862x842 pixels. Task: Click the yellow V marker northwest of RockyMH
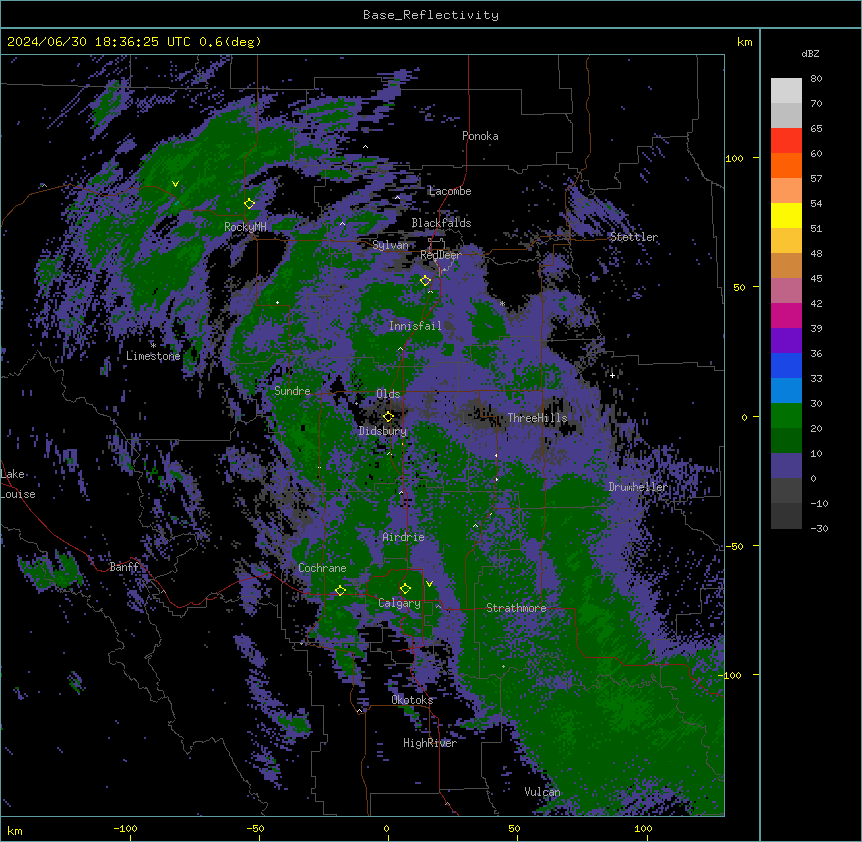(175, 184)
